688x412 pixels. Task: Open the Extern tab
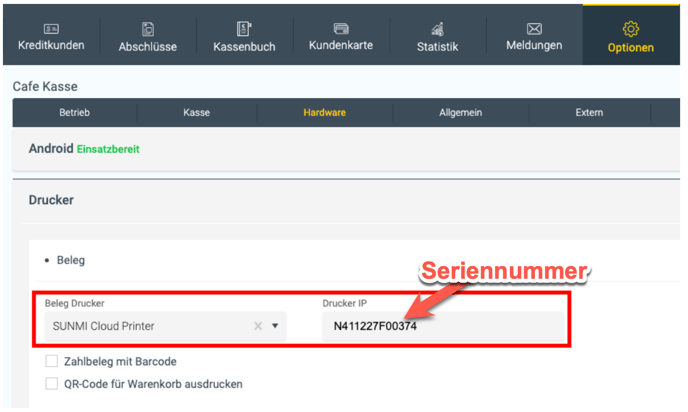tap(589, 113)
